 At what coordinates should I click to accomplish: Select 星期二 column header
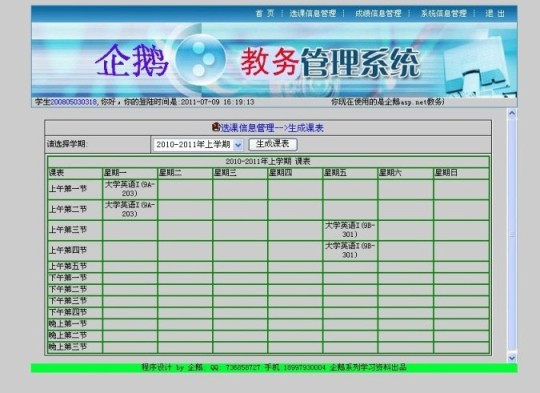pos(185,173)
